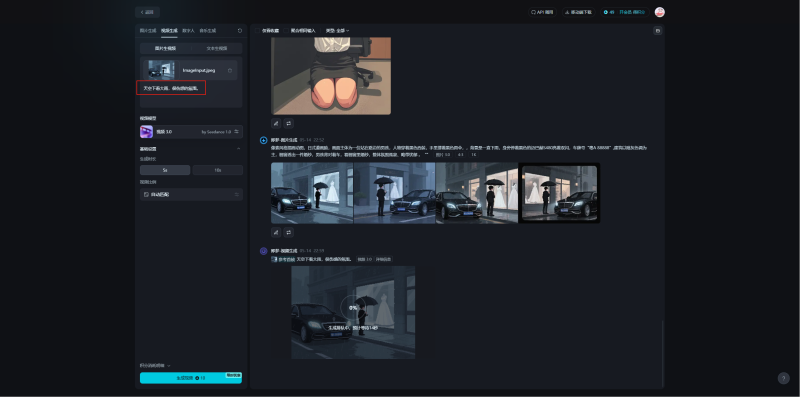800x397 pixels.
Task: Click the cyan generate video button
Action: click(x=191, y=378)
